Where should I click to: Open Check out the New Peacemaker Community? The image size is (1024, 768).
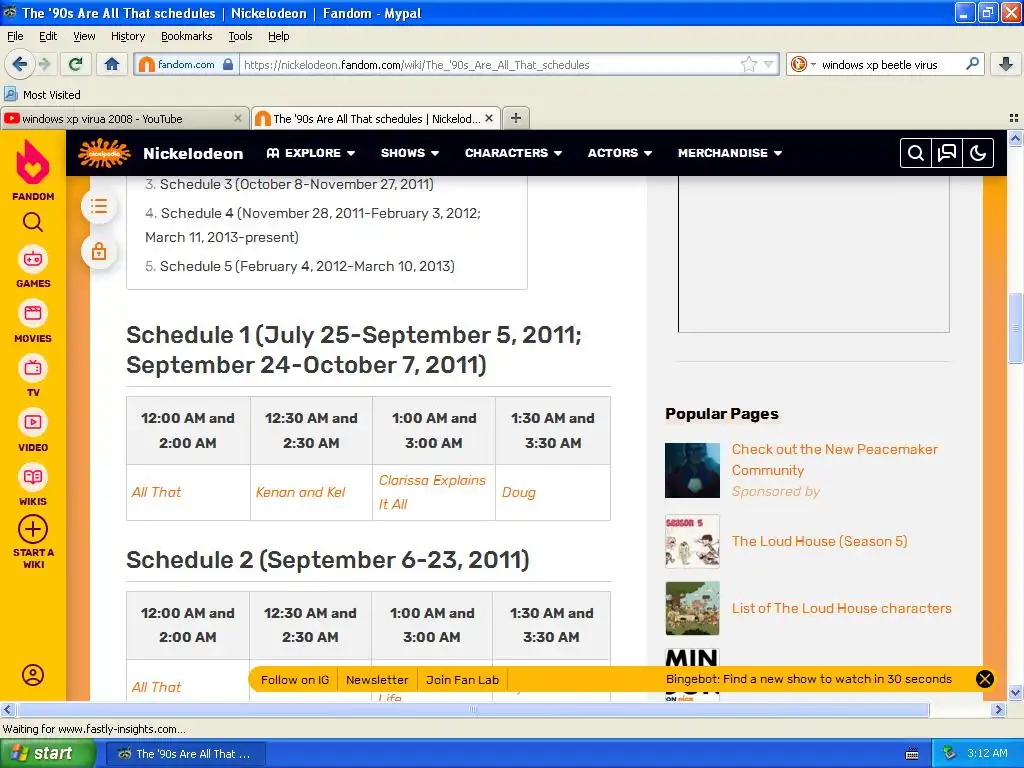click(835, 459)
